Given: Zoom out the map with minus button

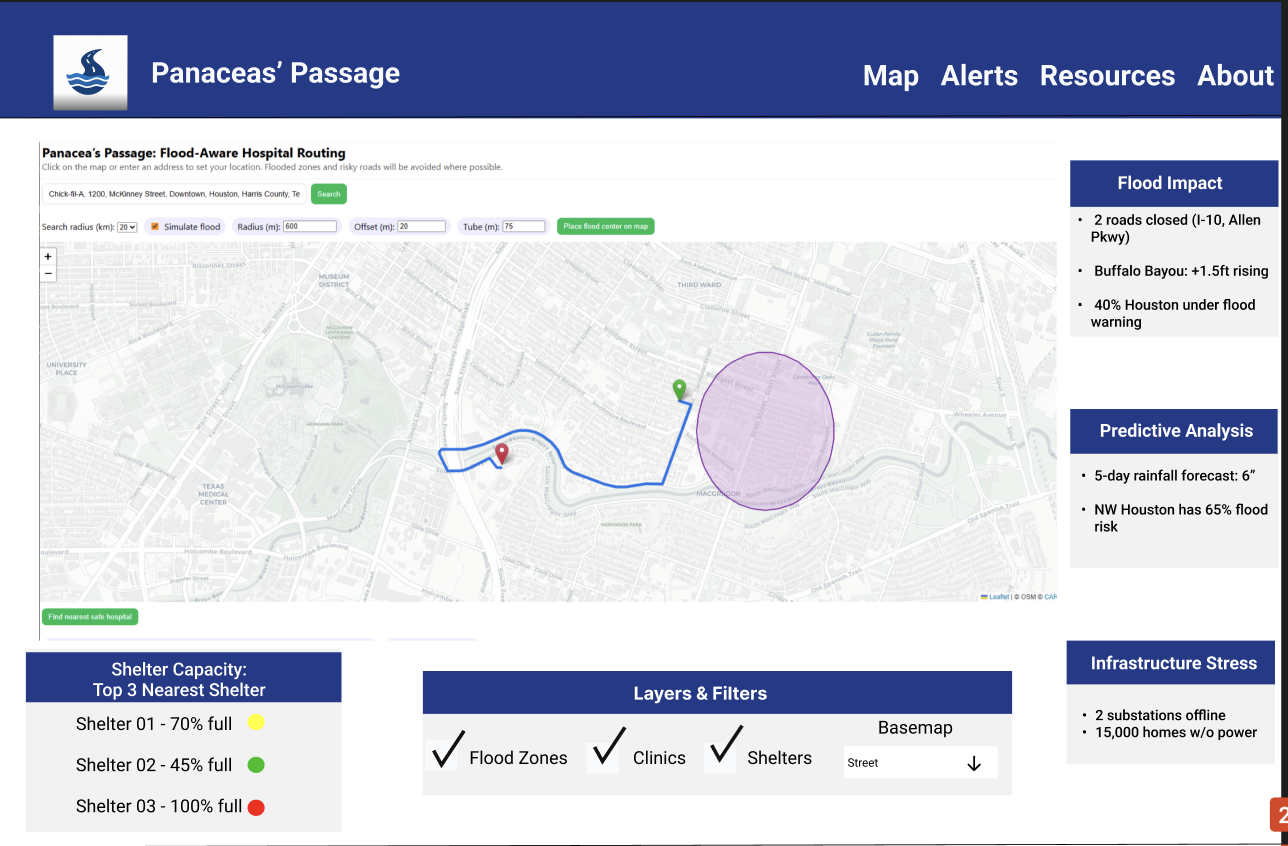Looking at the screenshot, I should coord(49,273).
